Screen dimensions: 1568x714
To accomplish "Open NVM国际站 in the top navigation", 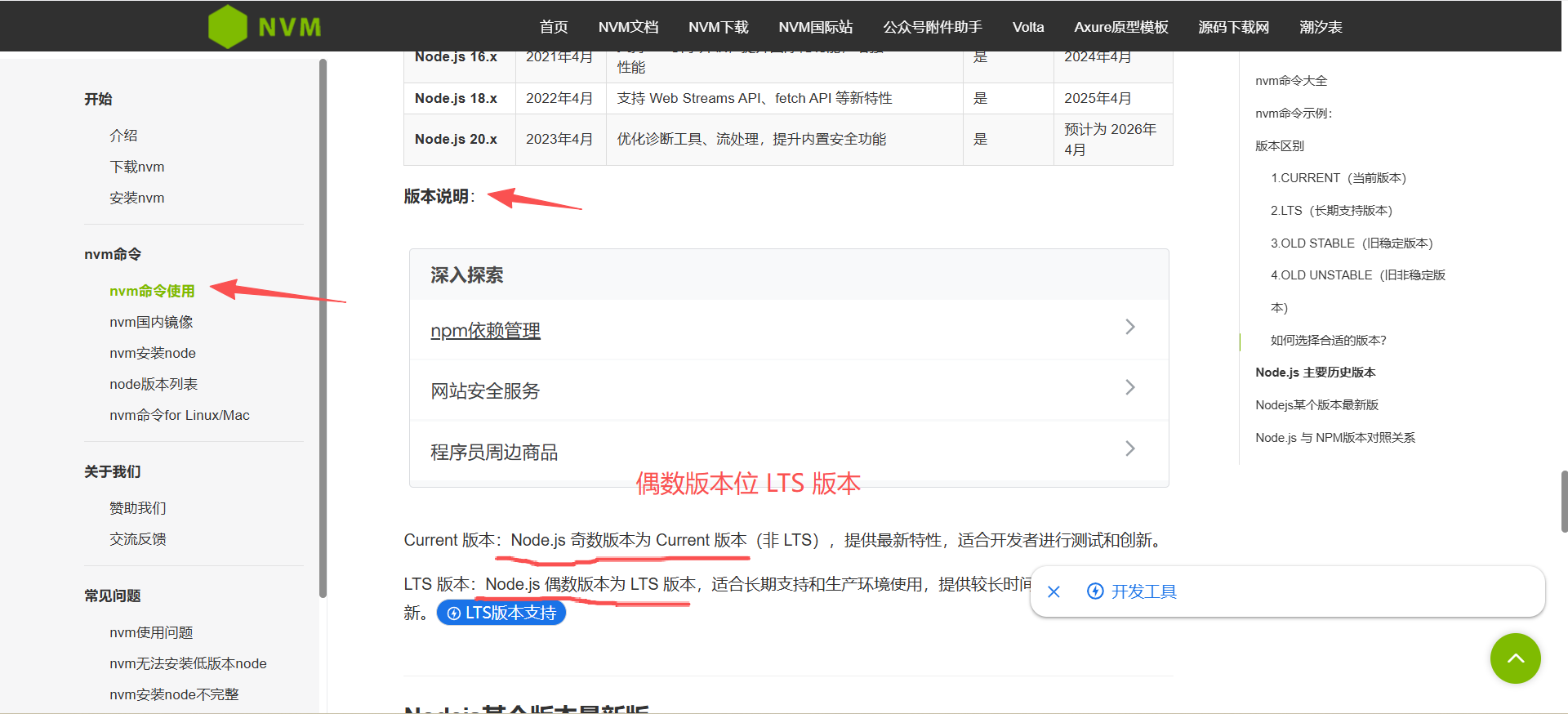I will pyautogui.click(x=815, y=27).
